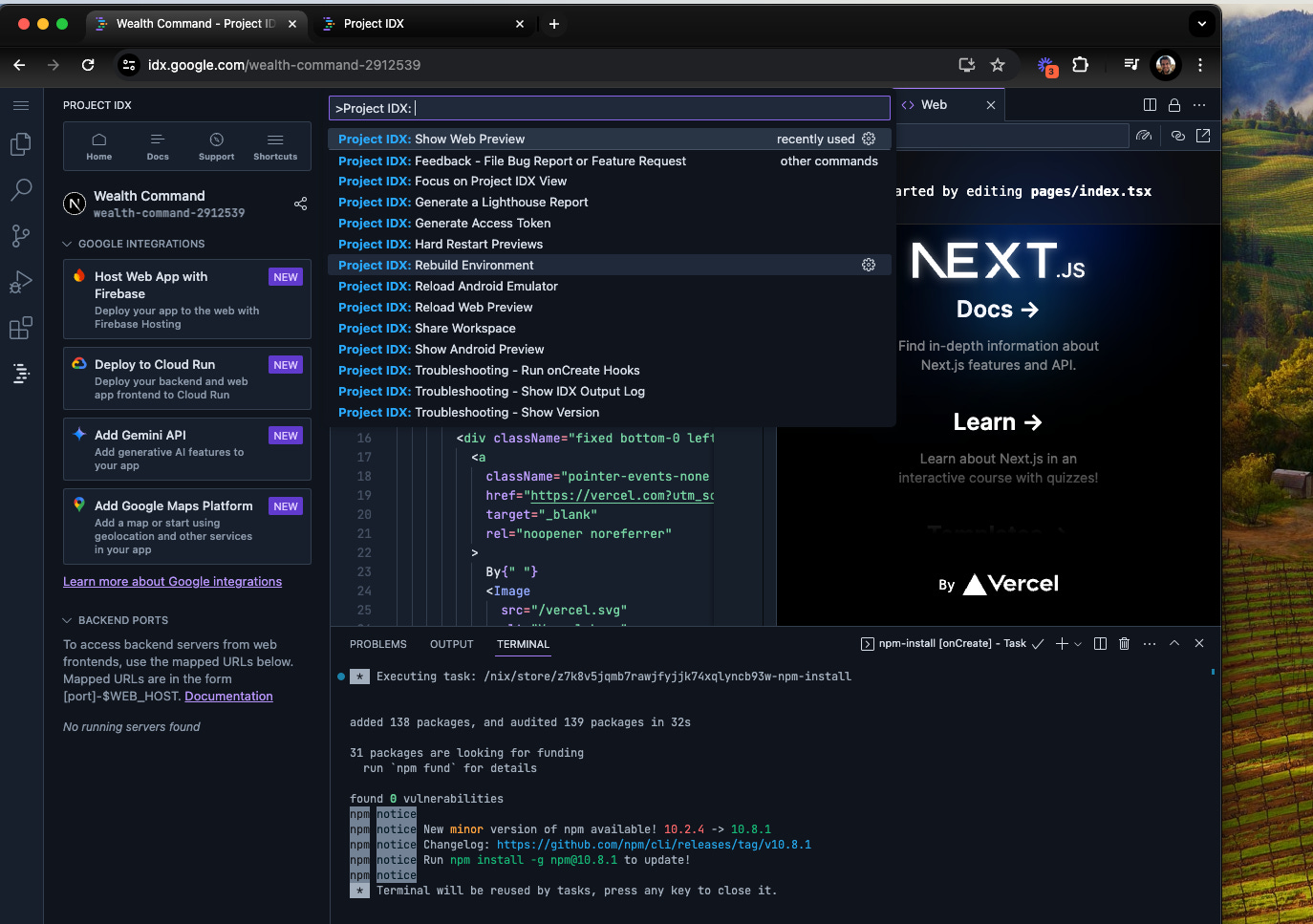This screenshot has height=924, width=1313.
Task: Open the Extensions view icon
Action: tap(21, 328)
